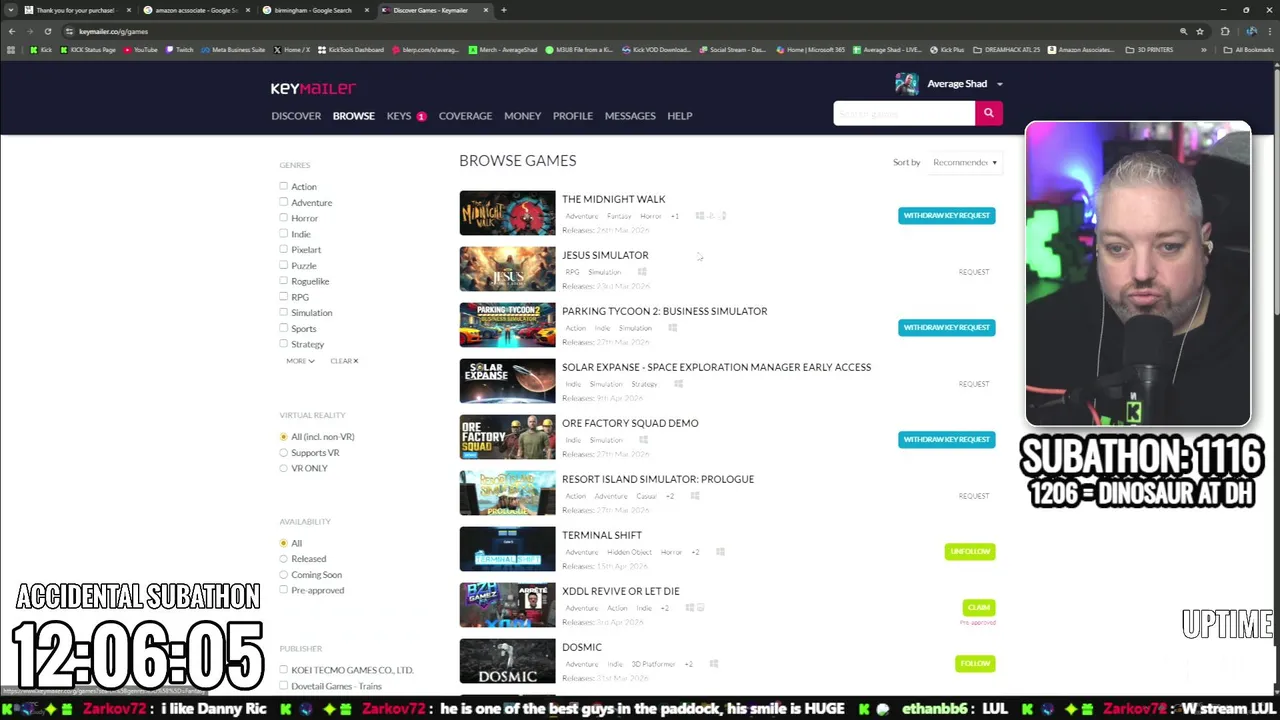The width and height of the screenshot is (1280, 720).
Task: Open Jesus Simulator game thumbnail
Action: (507, 269)
